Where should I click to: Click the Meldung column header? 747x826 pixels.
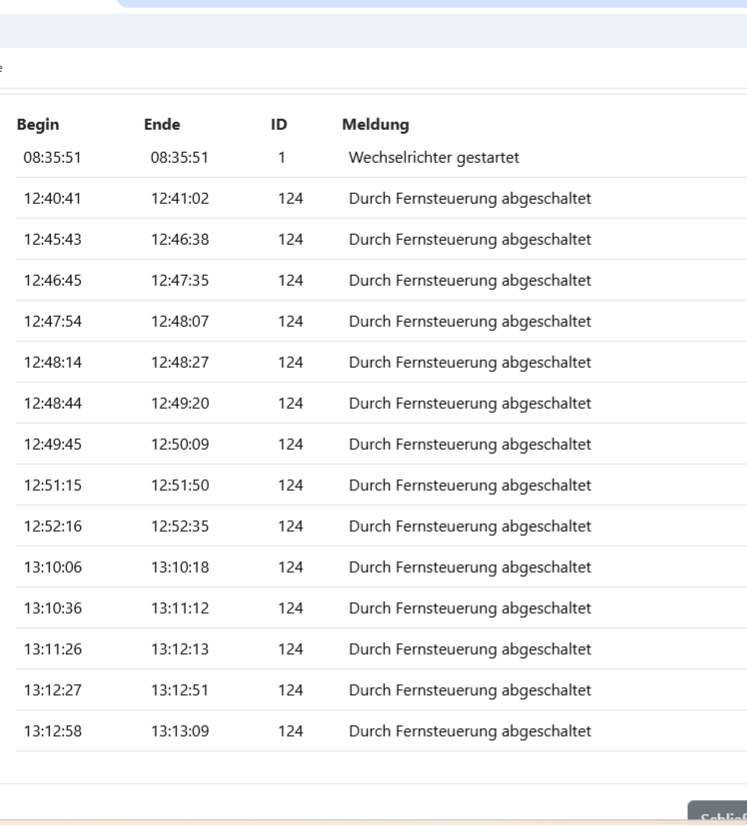(x=376, y=125)
